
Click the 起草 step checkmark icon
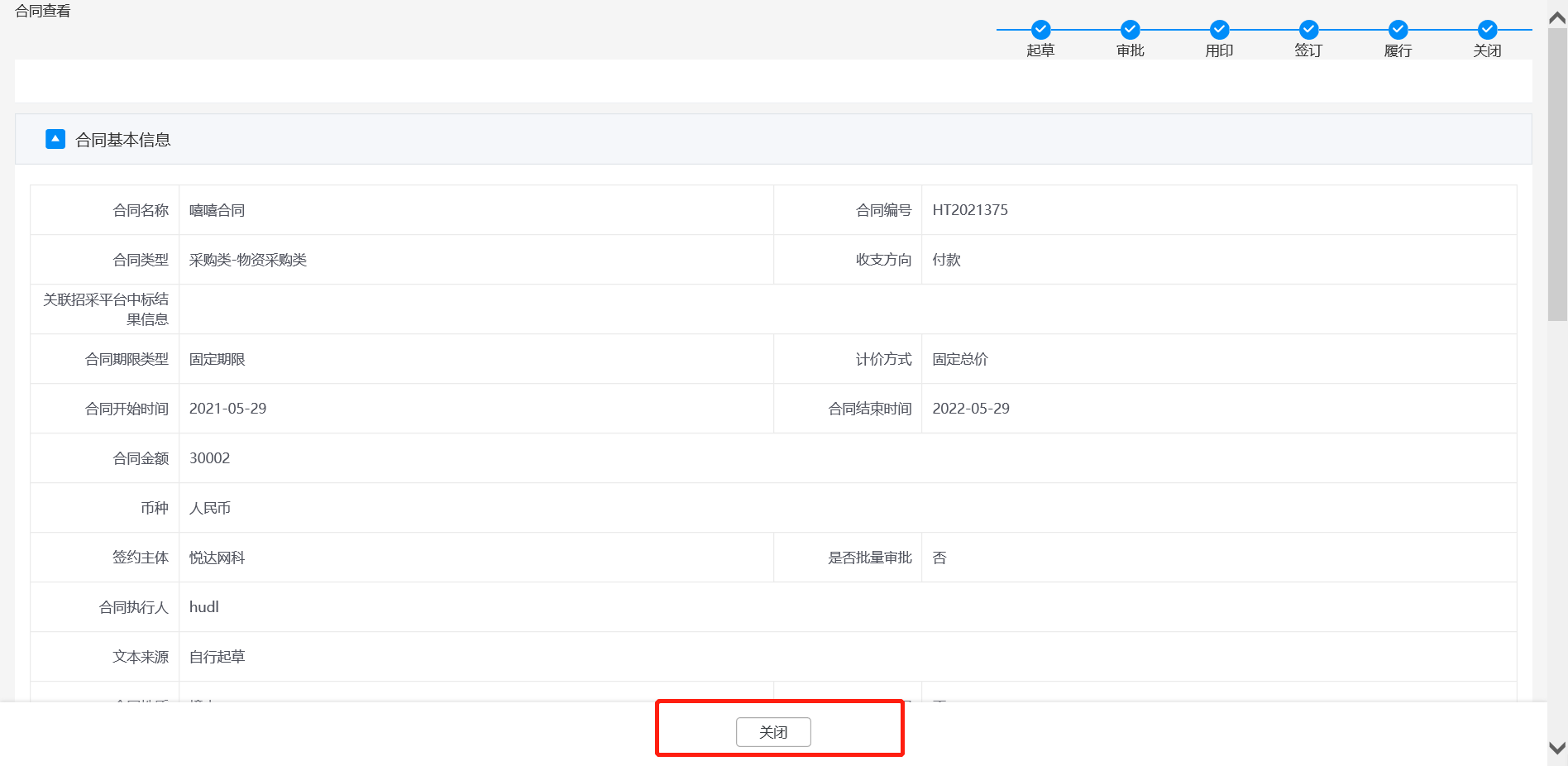click(x=1040, y=30)
